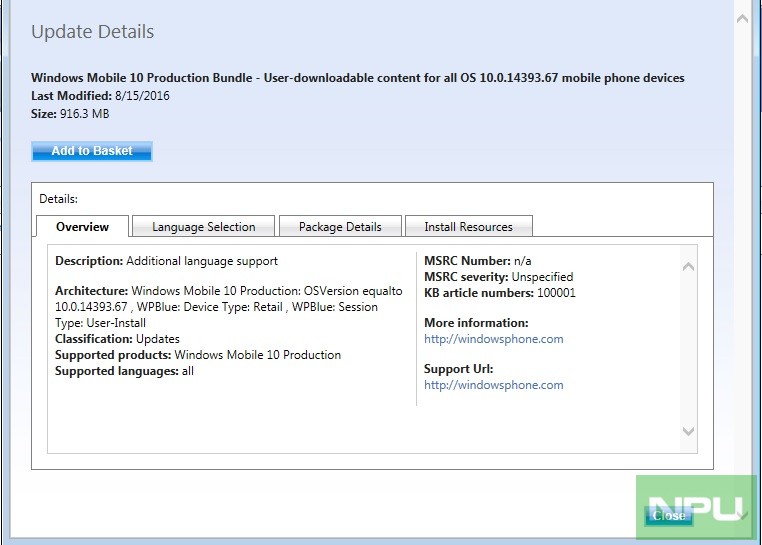
Task: Click the Last Modified date 8/15/2016
Action: (141, 96)
